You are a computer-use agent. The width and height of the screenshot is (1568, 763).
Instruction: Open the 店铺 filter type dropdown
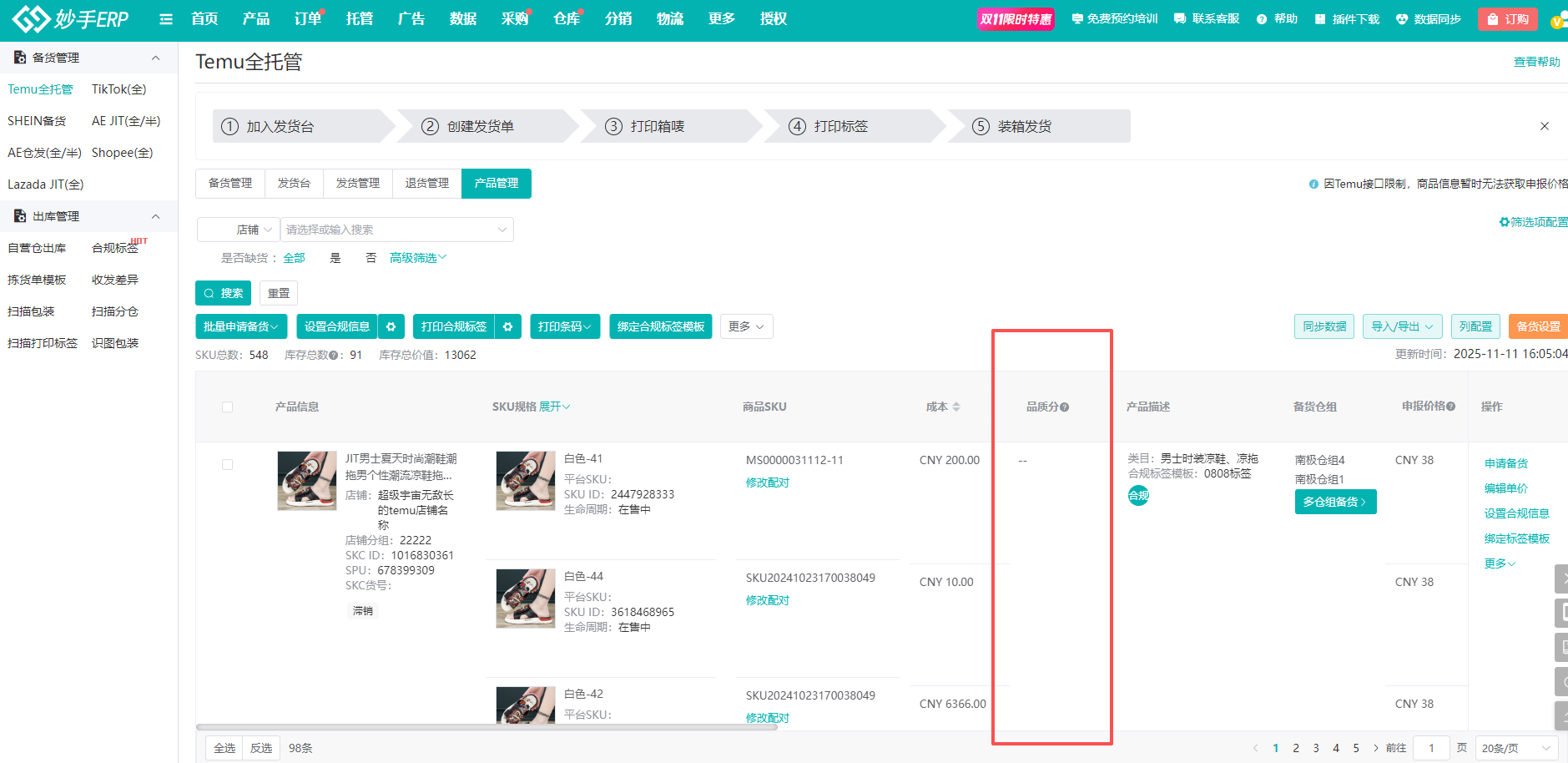(x=238, y=230)
